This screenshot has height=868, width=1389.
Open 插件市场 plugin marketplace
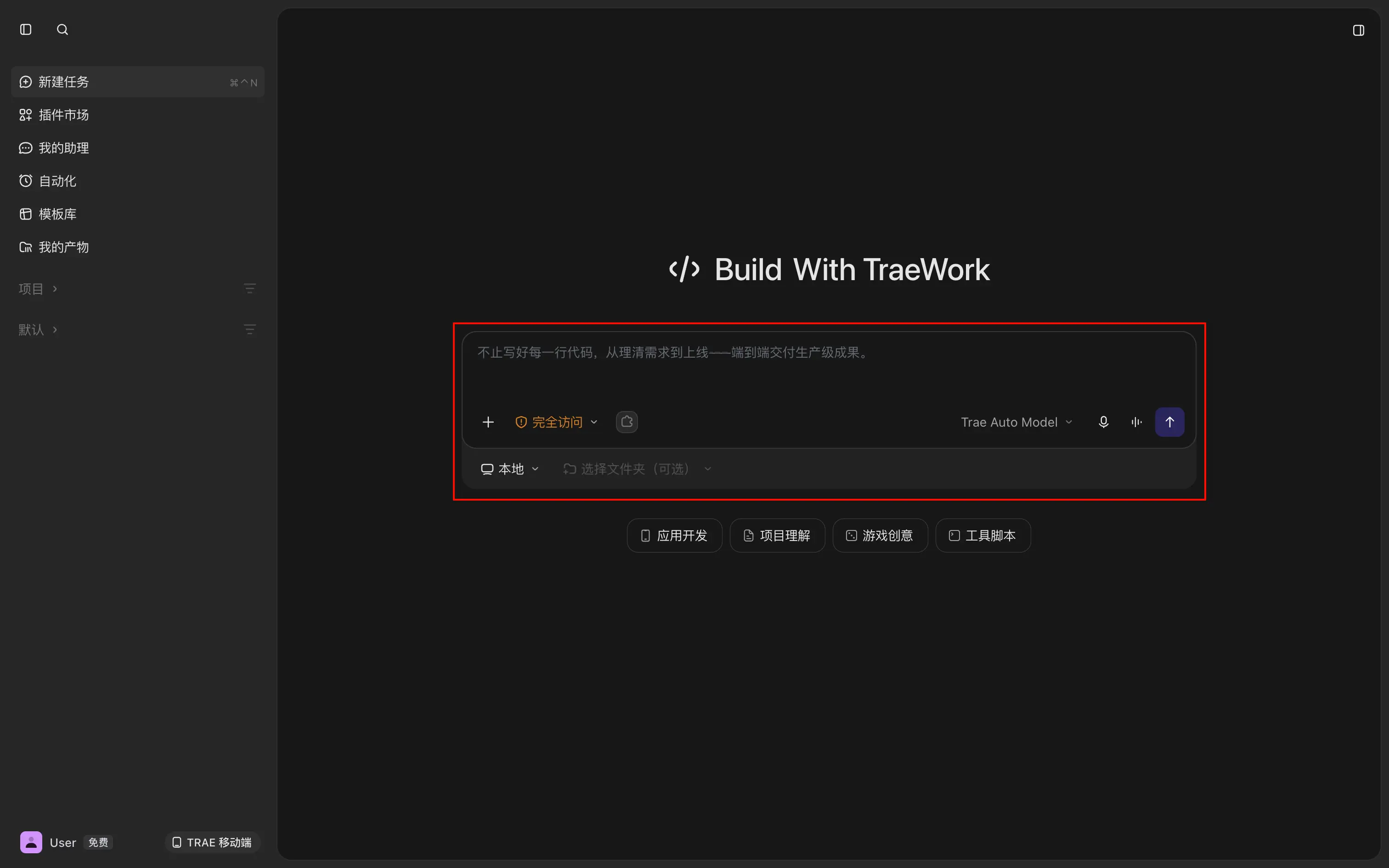click(x=138, y=115)
